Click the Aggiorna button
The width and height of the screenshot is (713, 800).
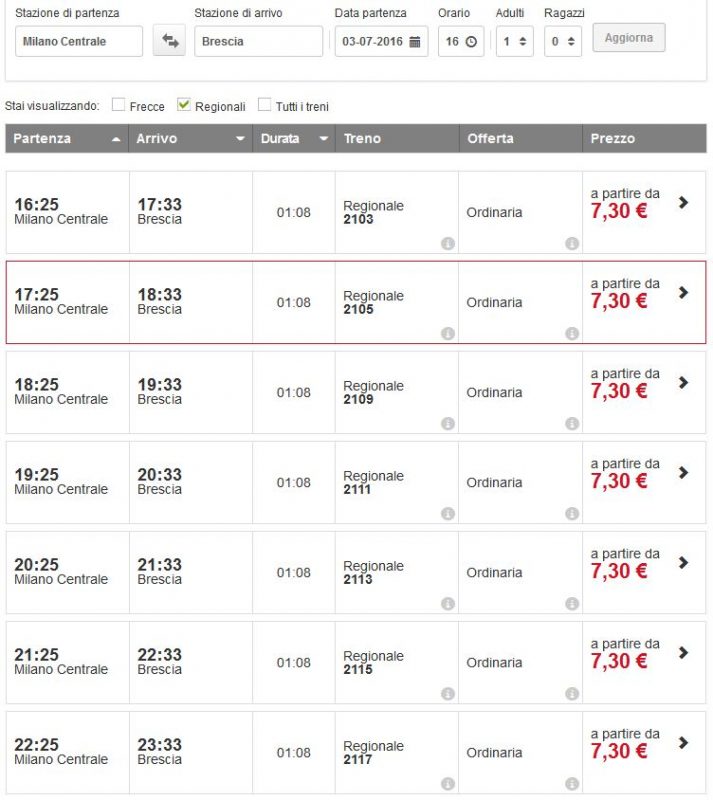click(x=629, y=38)
